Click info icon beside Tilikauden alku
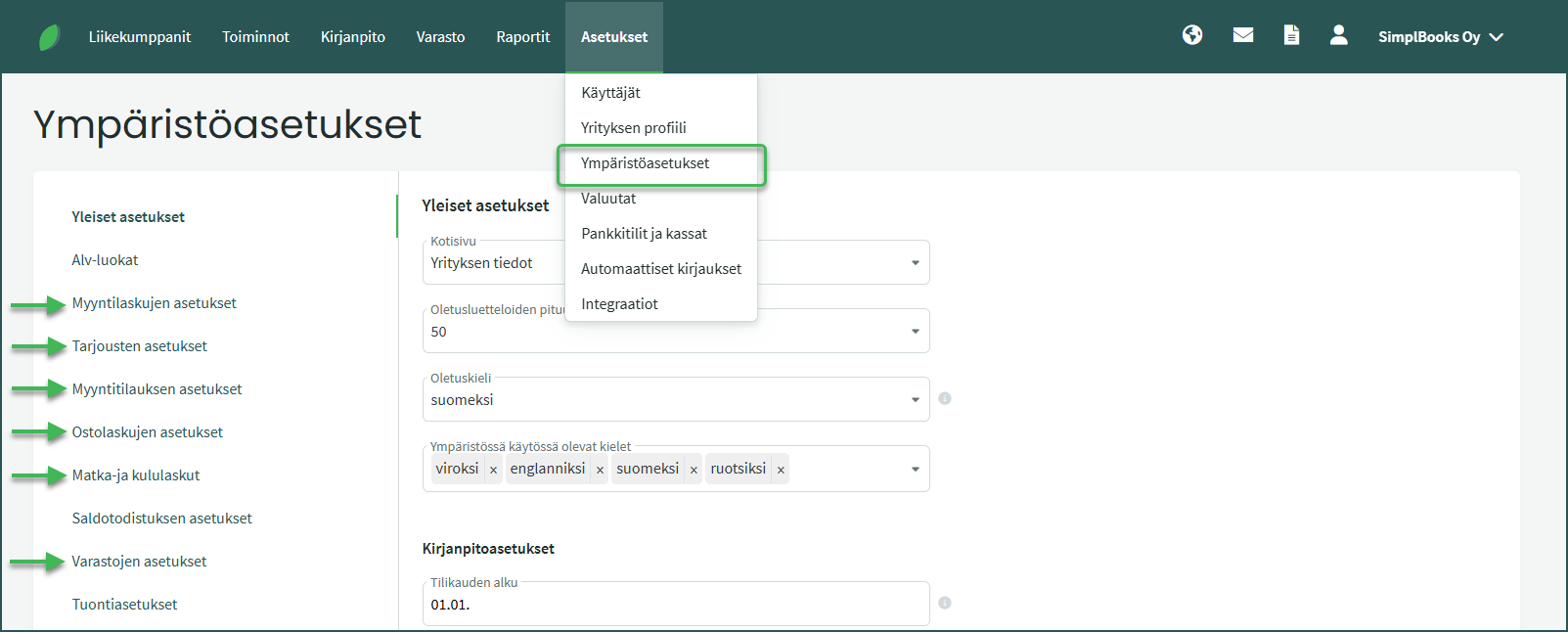Viewport: 1568px width, 632px height. (945, 603)
